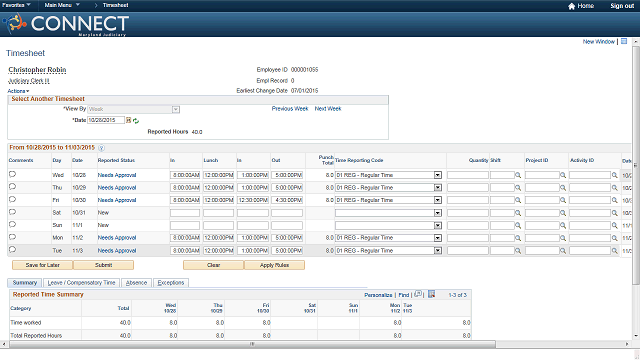Click the Submit button

point(103,265)
